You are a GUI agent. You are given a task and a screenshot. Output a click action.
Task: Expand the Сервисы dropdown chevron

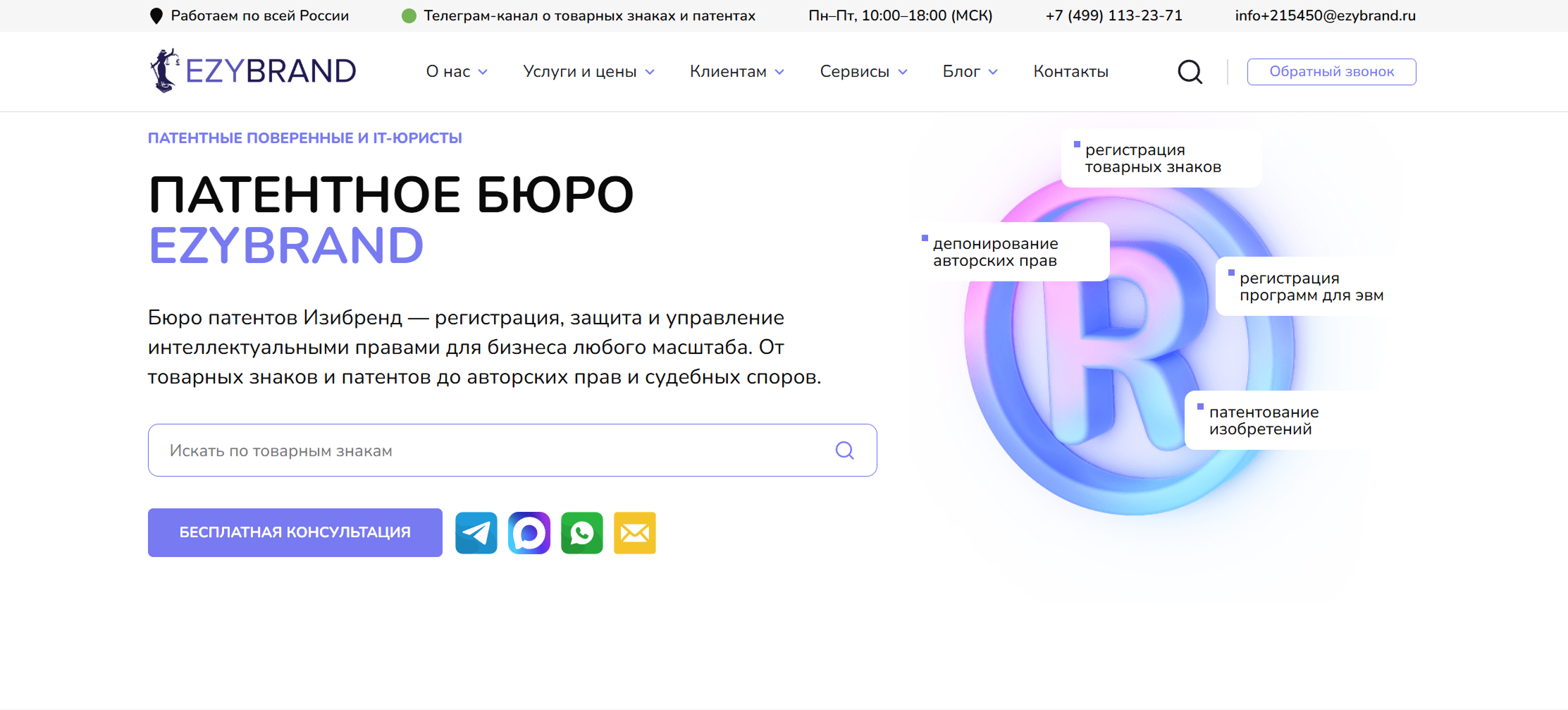(903, 72)
